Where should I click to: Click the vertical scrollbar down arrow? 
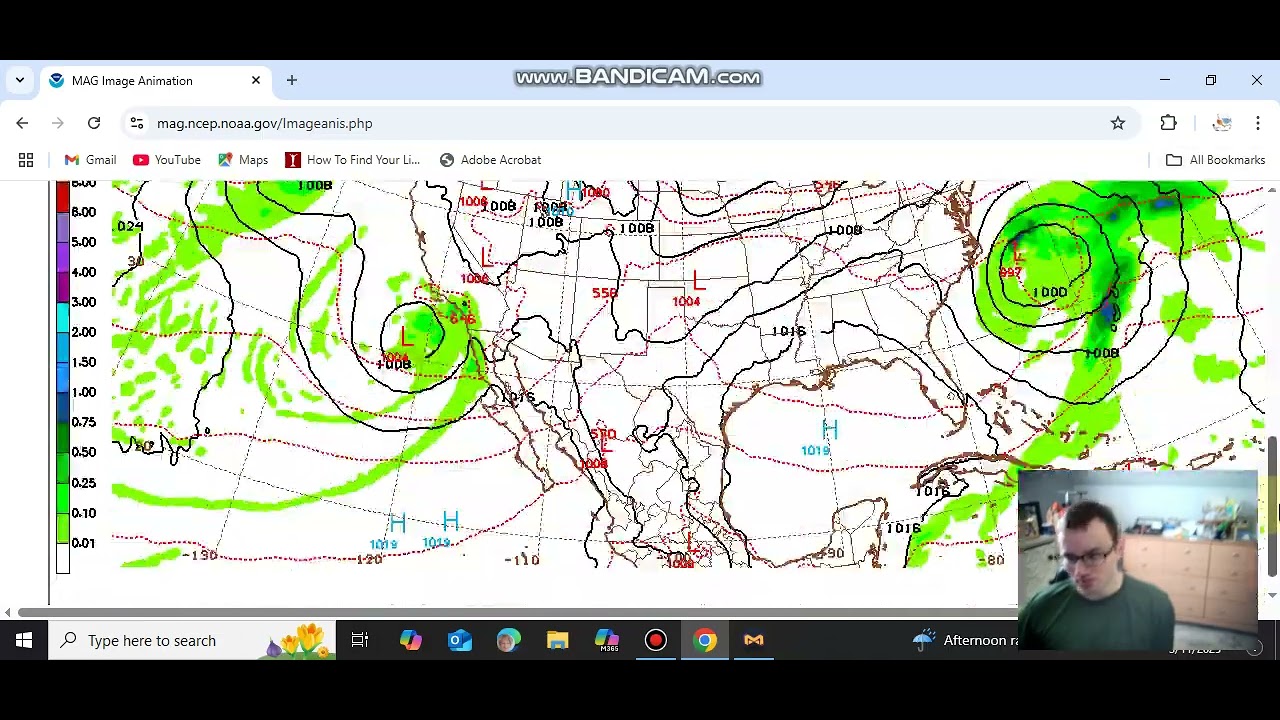(1272, 596)
